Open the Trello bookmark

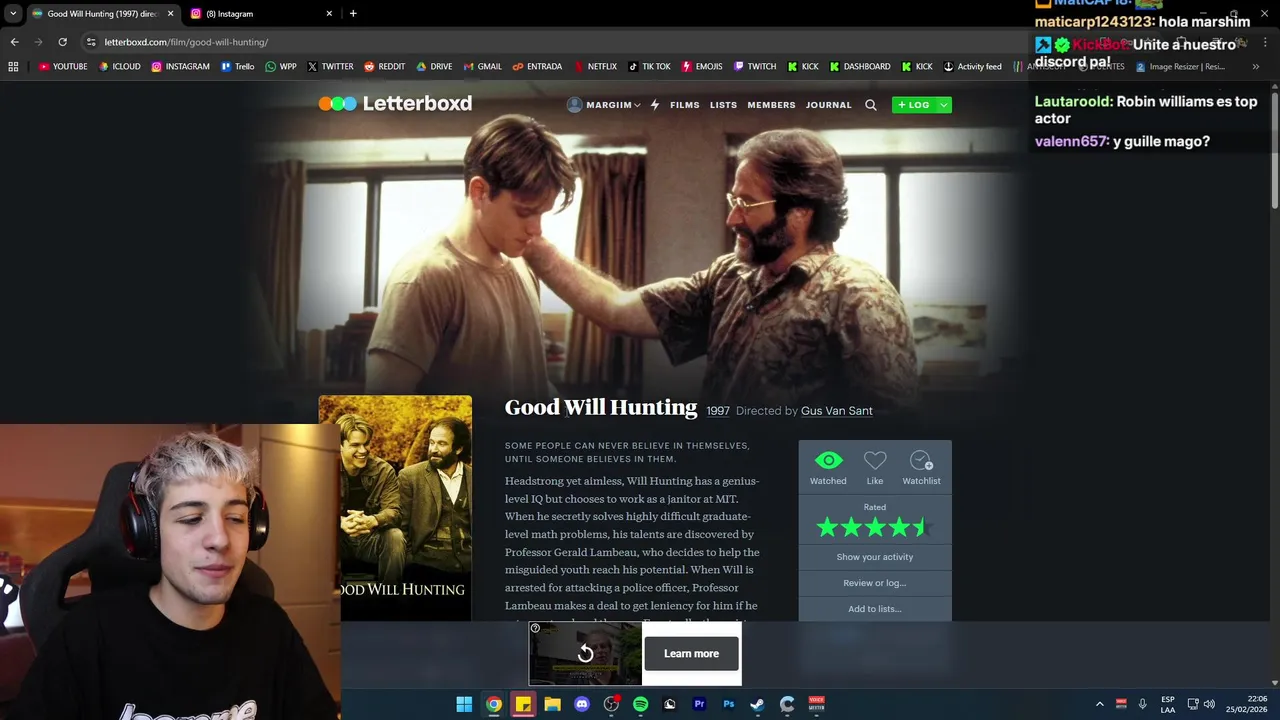(237, 67)
